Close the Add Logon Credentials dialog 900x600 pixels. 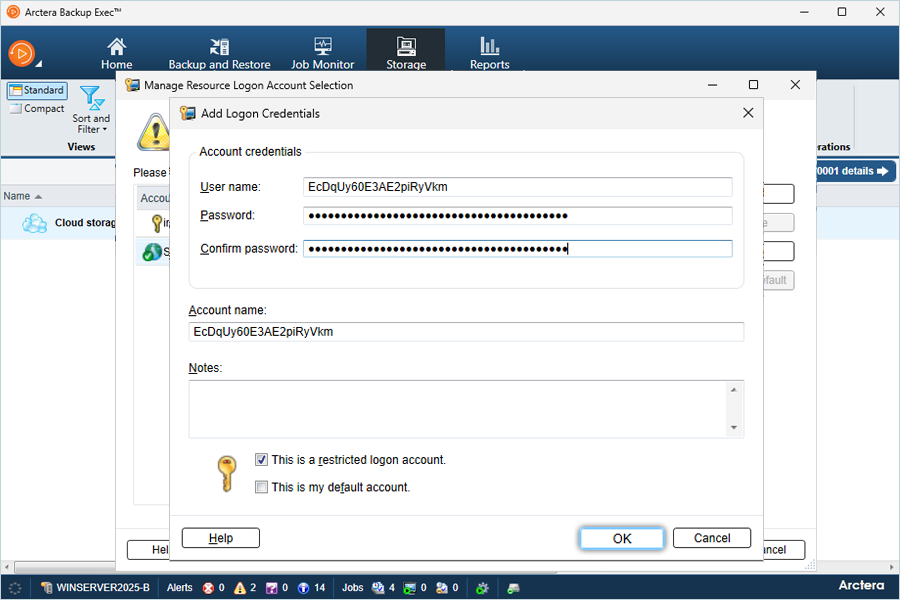pyautogui.click(x=748, y=113)
